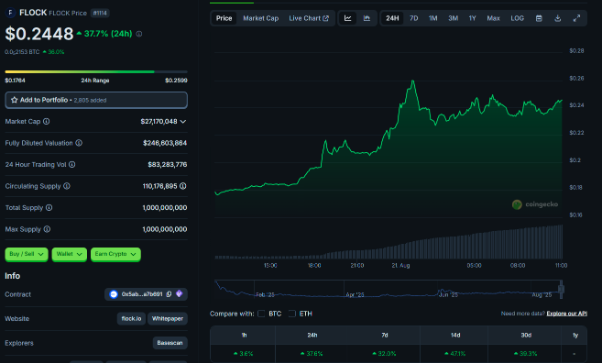Toggle BTC comparison checkbox
The image size is (602, 363).
pyautogui.click(x=261, y=314)
